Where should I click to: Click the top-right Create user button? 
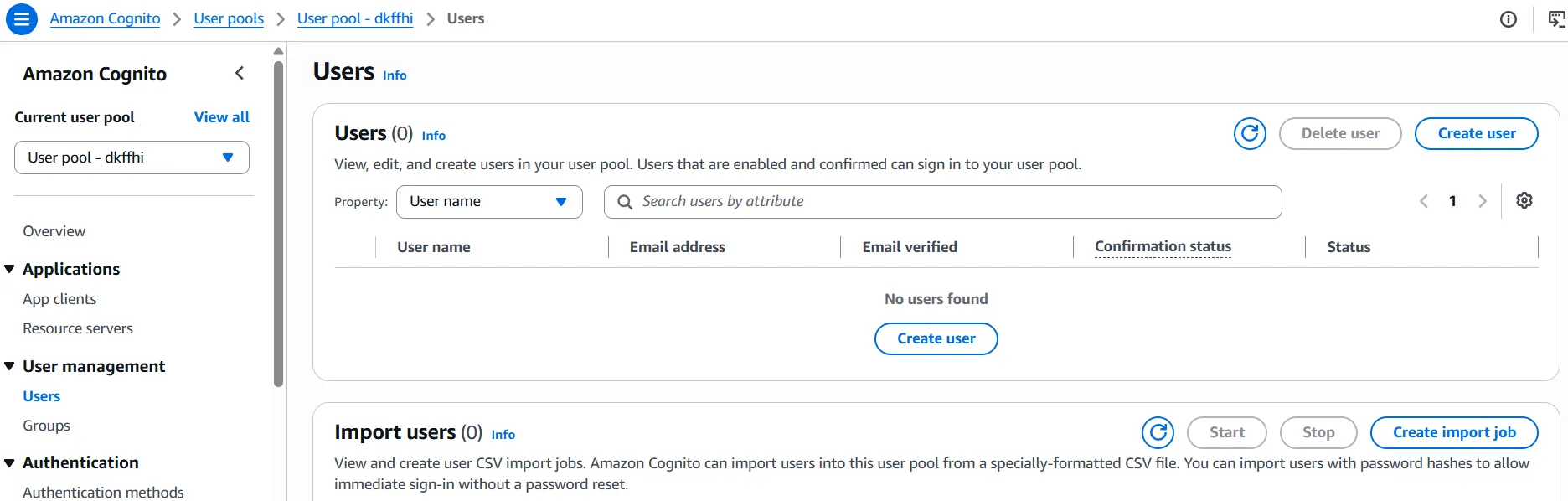point(1476,133)
